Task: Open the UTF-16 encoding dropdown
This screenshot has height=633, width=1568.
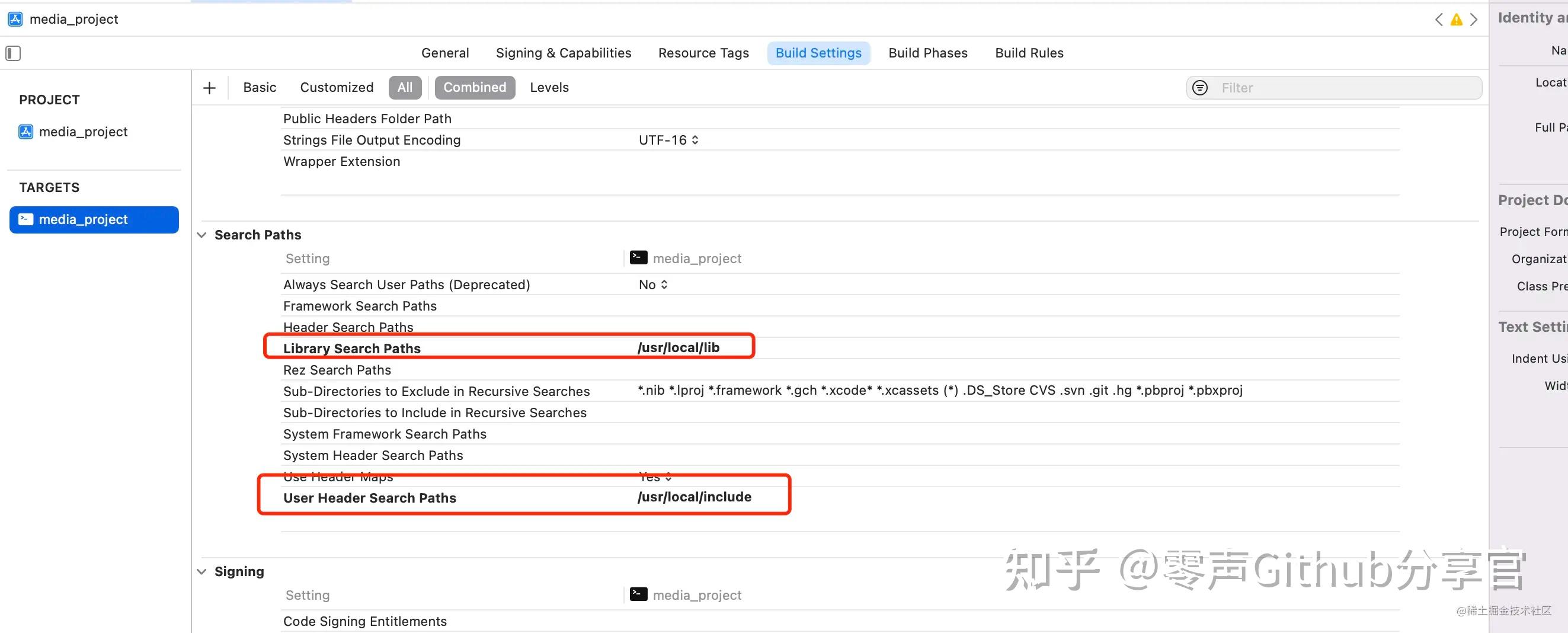Action: coord(668,140)
